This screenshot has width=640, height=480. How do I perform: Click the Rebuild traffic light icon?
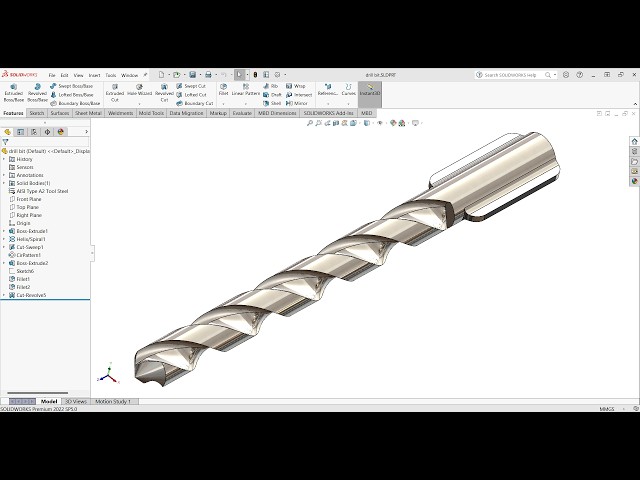(256, 75)
